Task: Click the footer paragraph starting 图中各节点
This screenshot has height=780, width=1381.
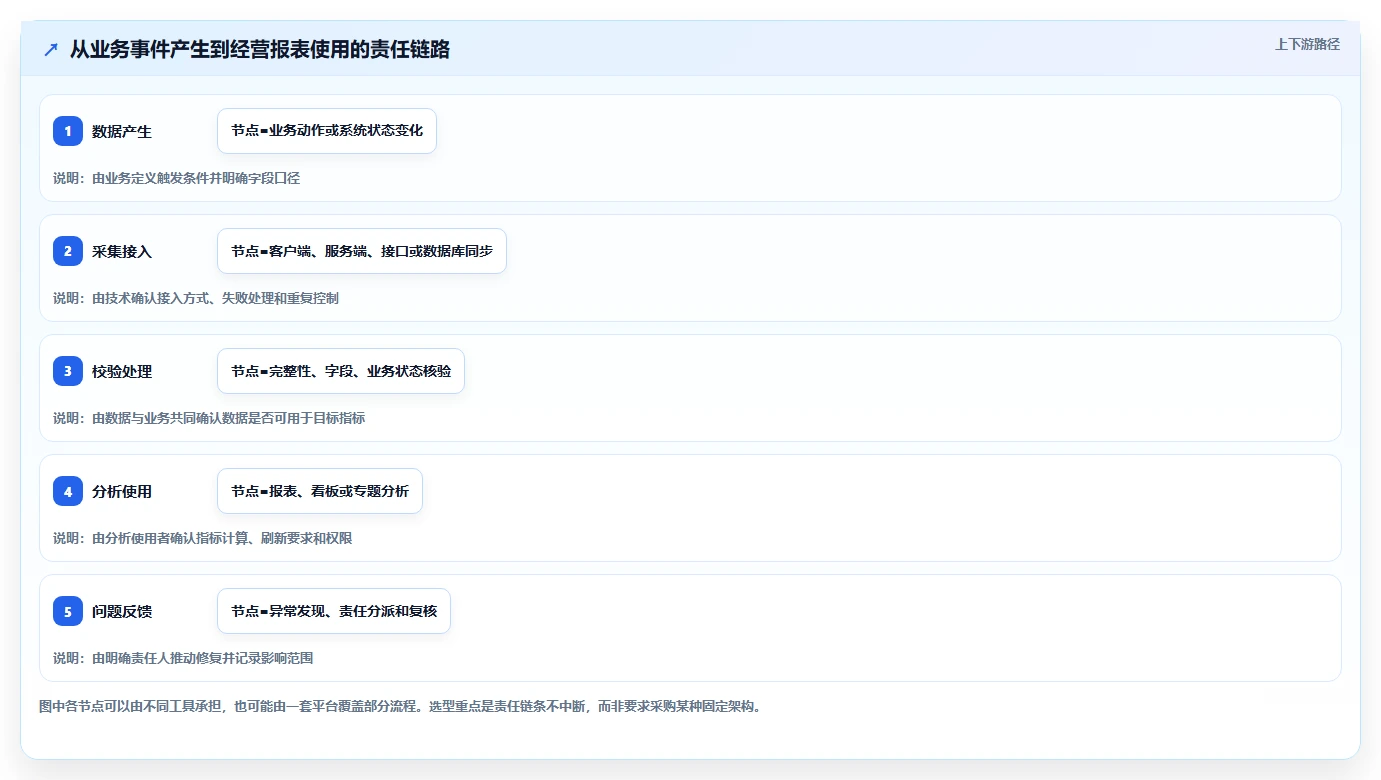Action: [404, 706]
